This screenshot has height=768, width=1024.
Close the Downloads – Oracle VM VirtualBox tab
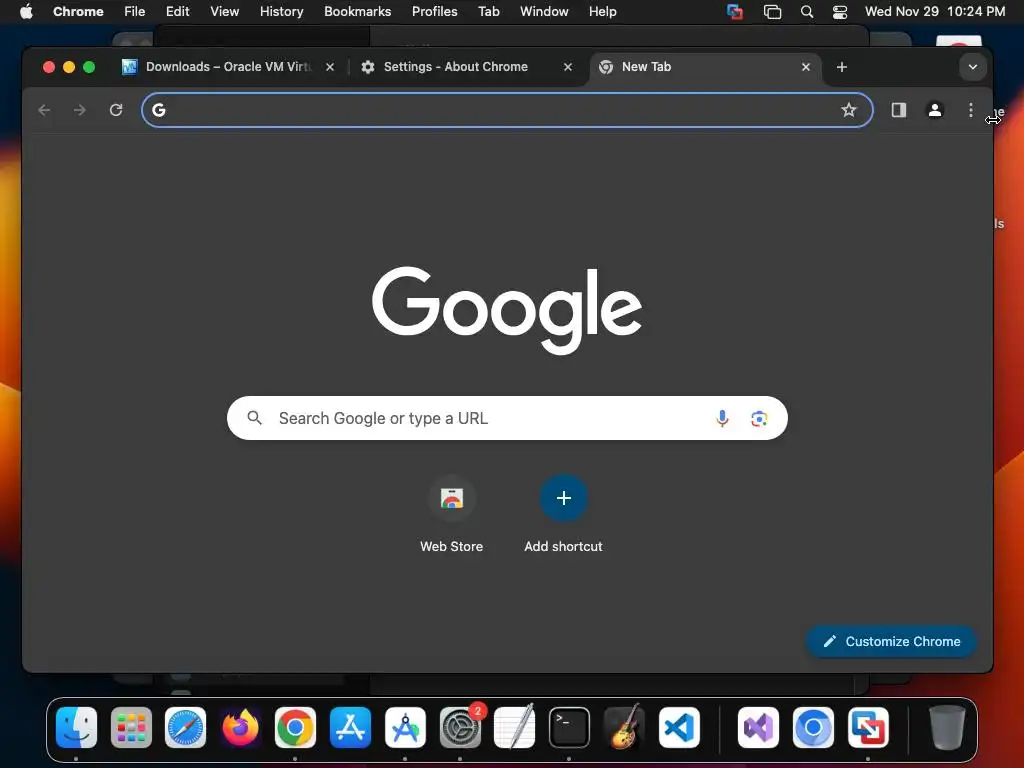[x=330, y=67]
